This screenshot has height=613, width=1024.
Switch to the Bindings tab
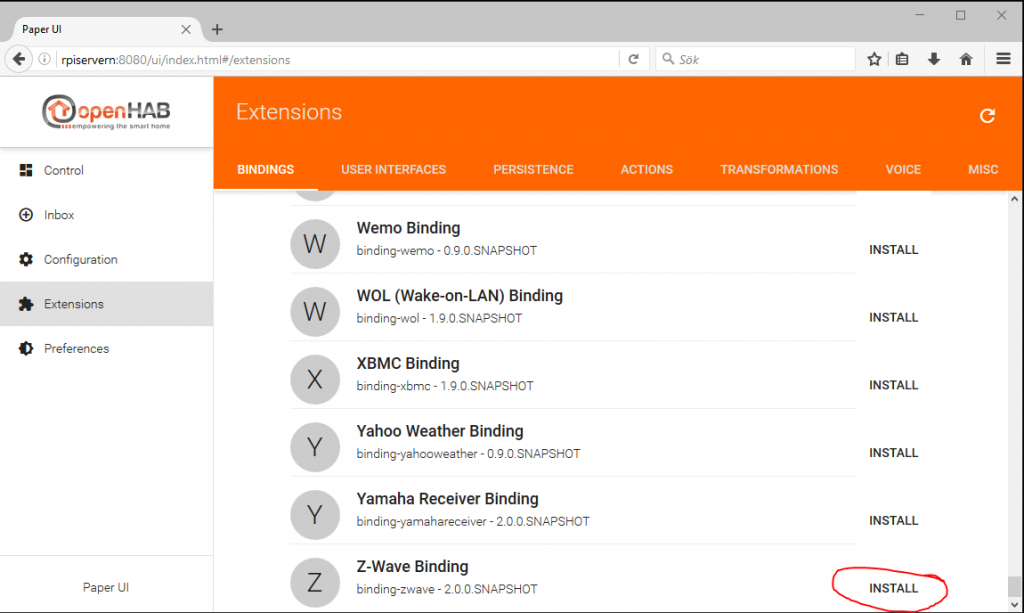click(x=265, y=170)
